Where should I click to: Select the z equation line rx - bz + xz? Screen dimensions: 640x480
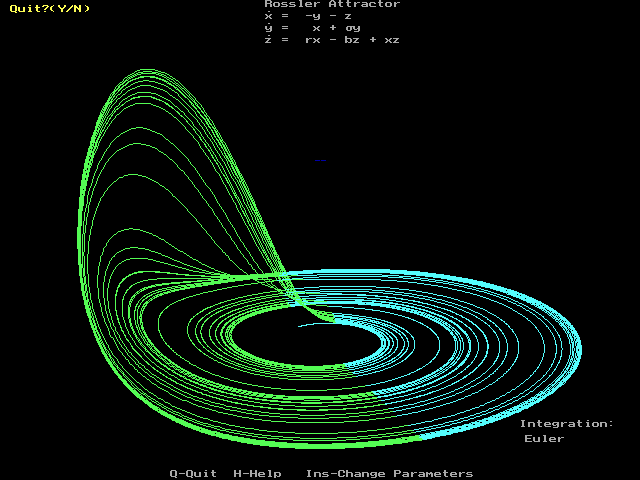(332, 40)
